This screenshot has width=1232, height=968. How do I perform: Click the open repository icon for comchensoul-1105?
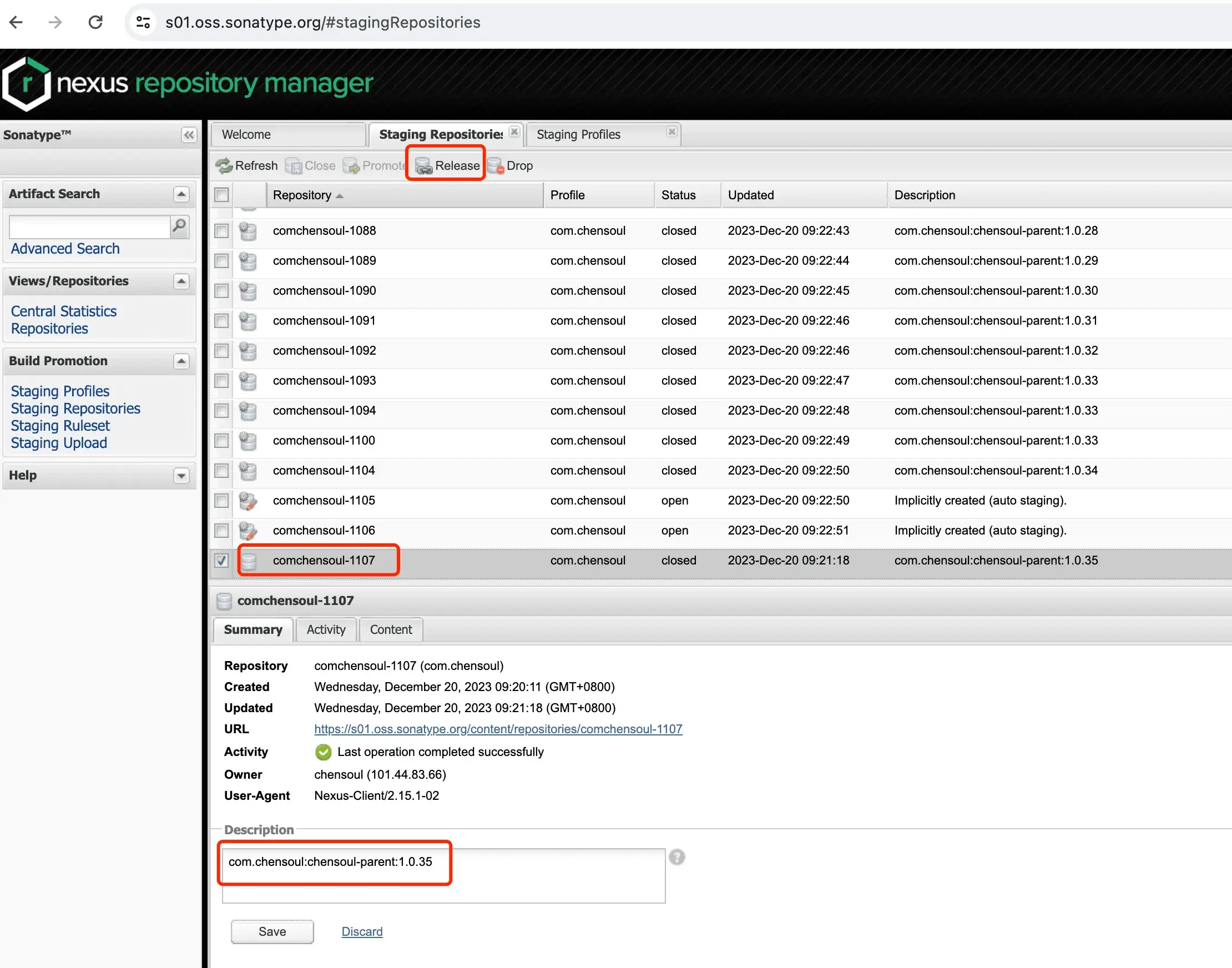(248, 501)
